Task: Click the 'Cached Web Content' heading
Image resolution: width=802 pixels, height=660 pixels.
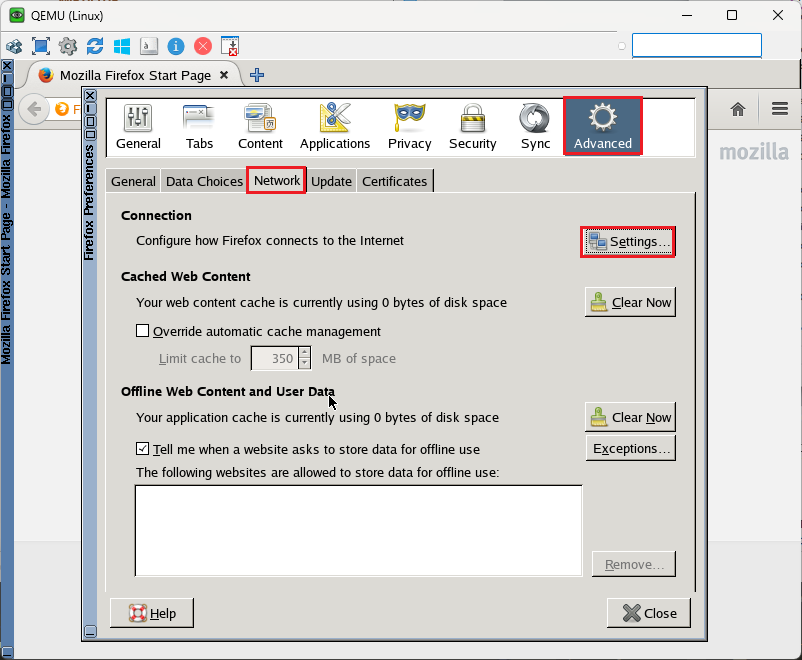Action: point(186,276)
